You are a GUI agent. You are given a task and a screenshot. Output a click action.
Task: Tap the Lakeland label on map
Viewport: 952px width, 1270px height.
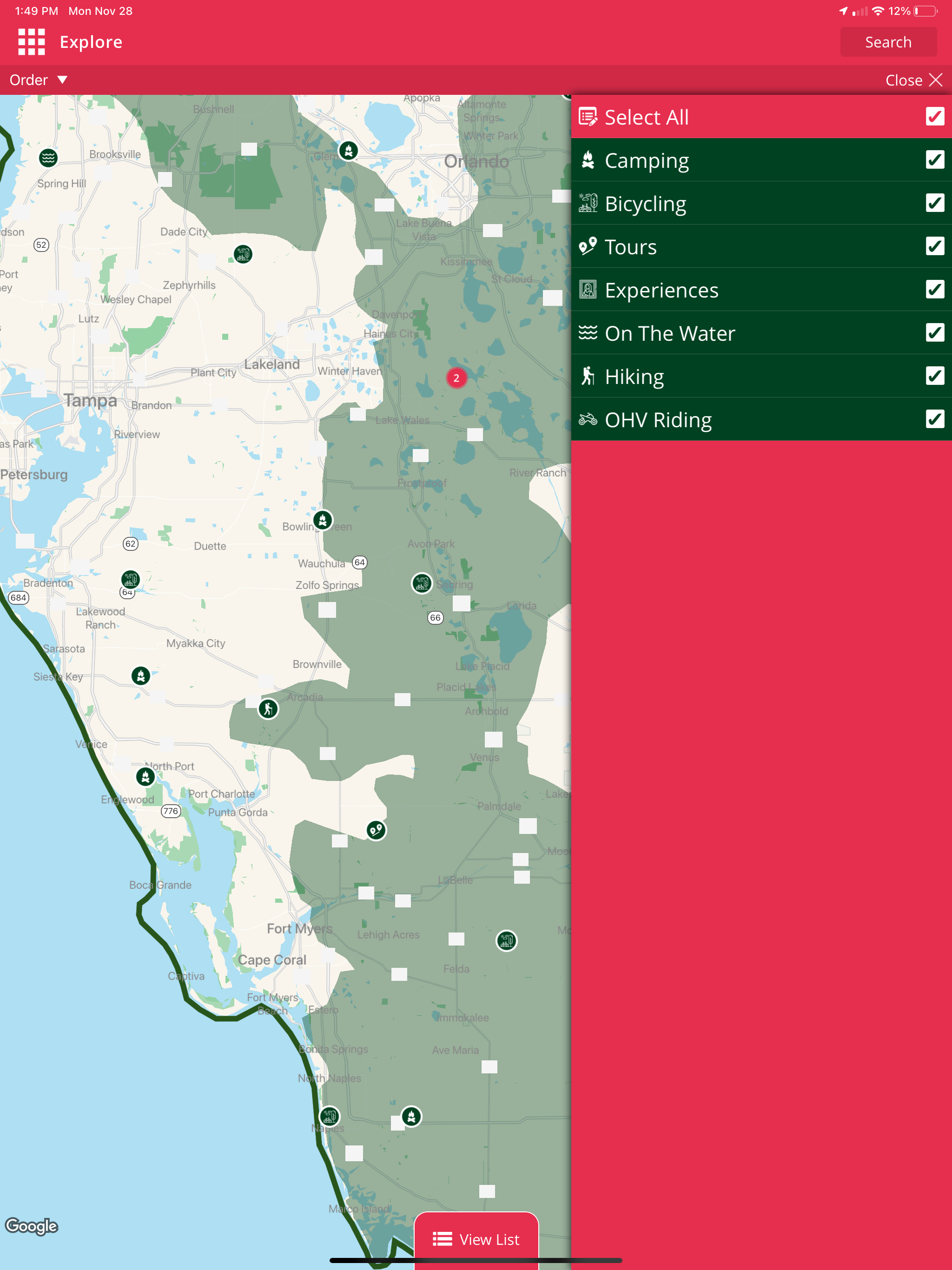(x=271, y=364)
